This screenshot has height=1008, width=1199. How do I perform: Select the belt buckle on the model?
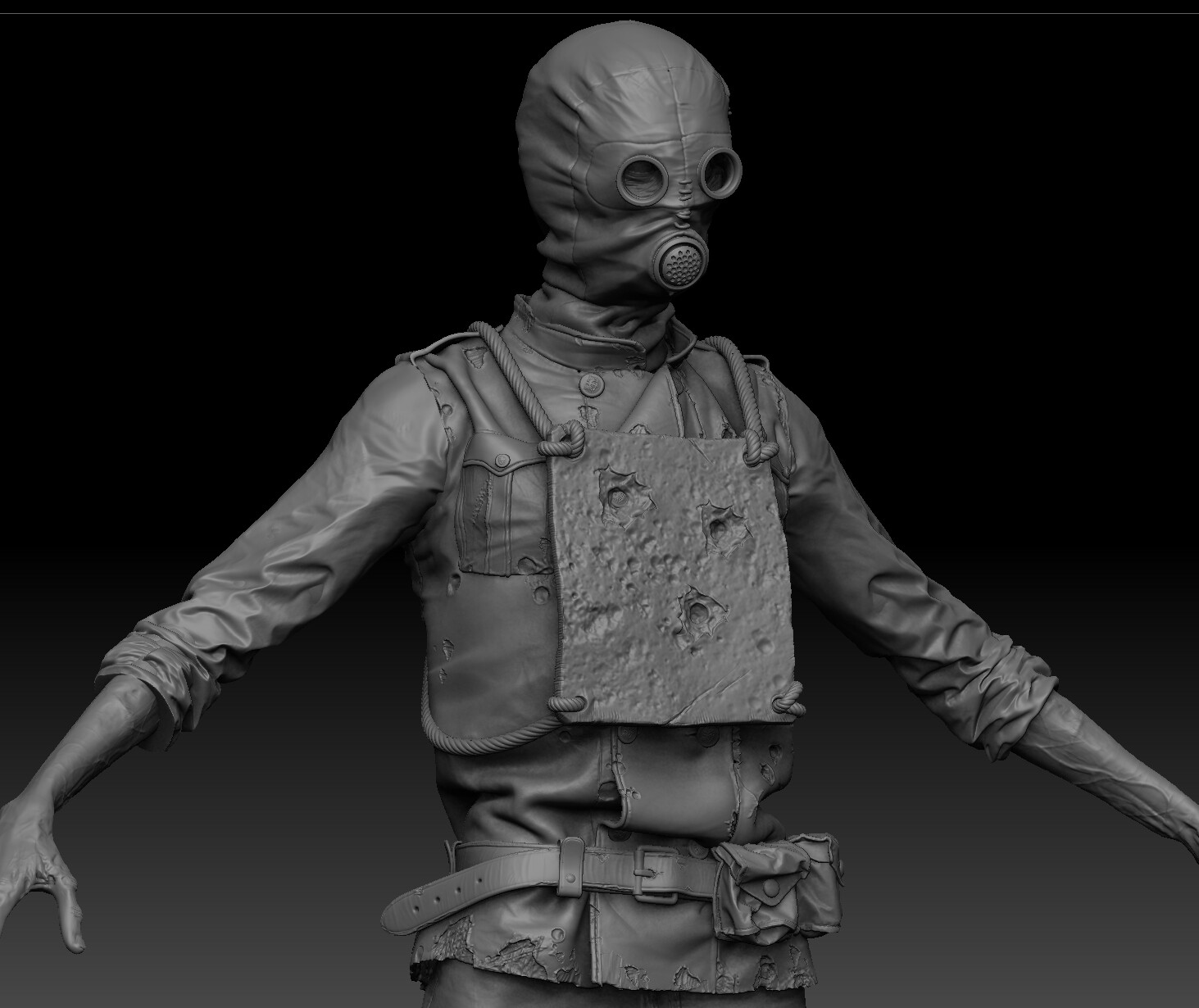656,875
